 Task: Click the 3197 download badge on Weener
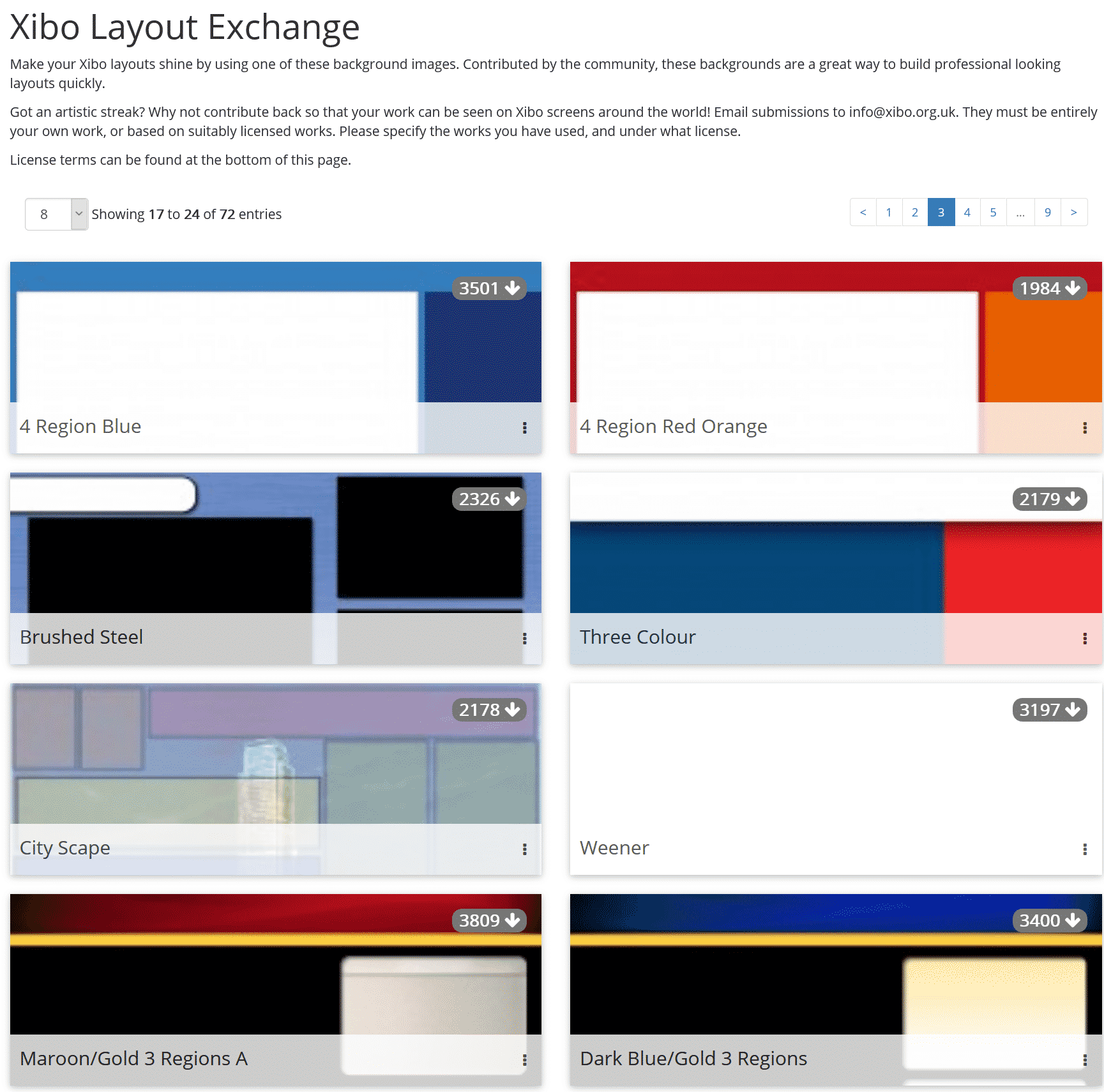coord(1050,709)
